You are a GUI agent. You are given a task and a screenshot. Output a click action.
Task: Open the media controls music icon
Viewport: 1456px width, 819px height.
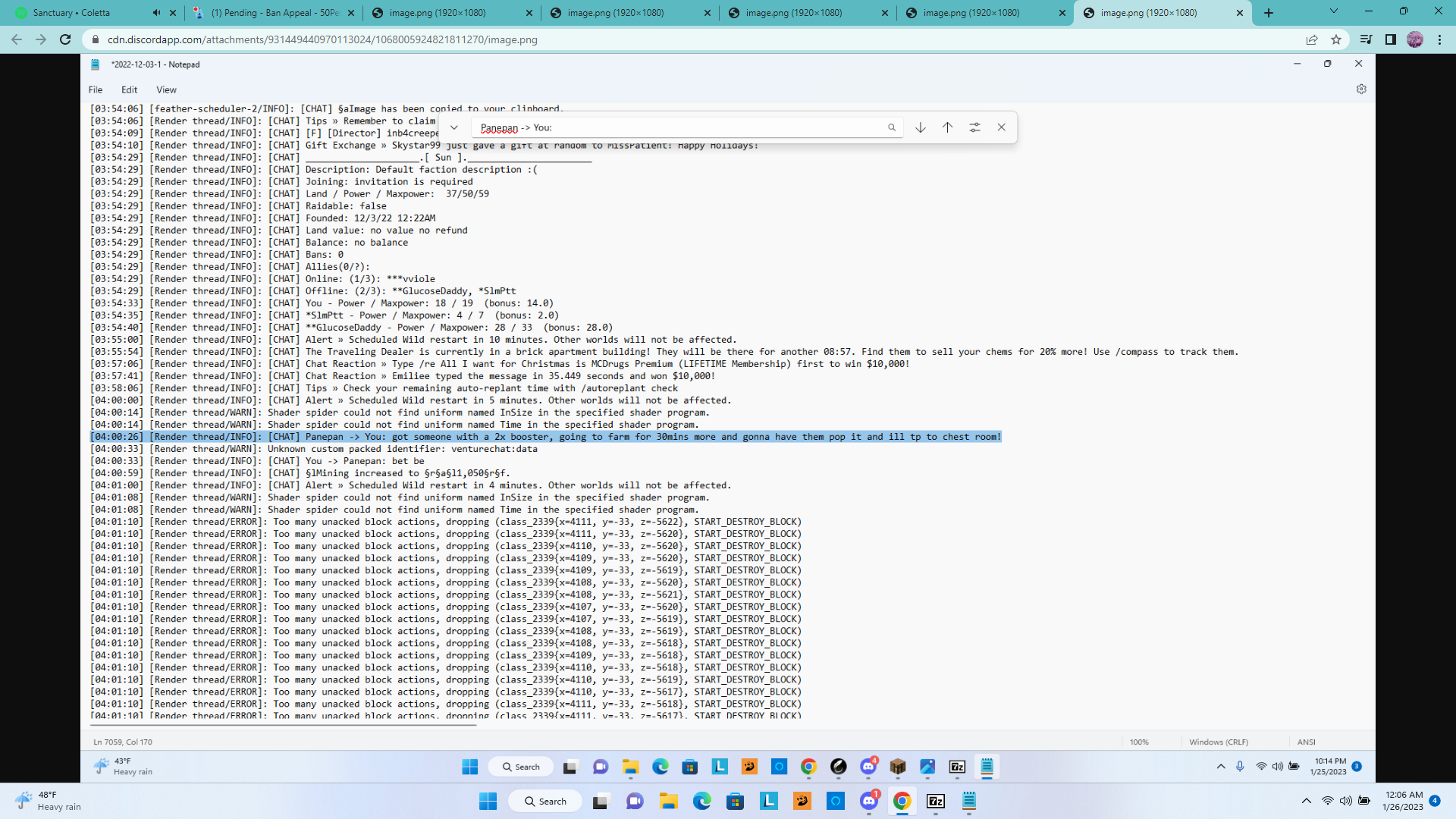pos(1366,39)
